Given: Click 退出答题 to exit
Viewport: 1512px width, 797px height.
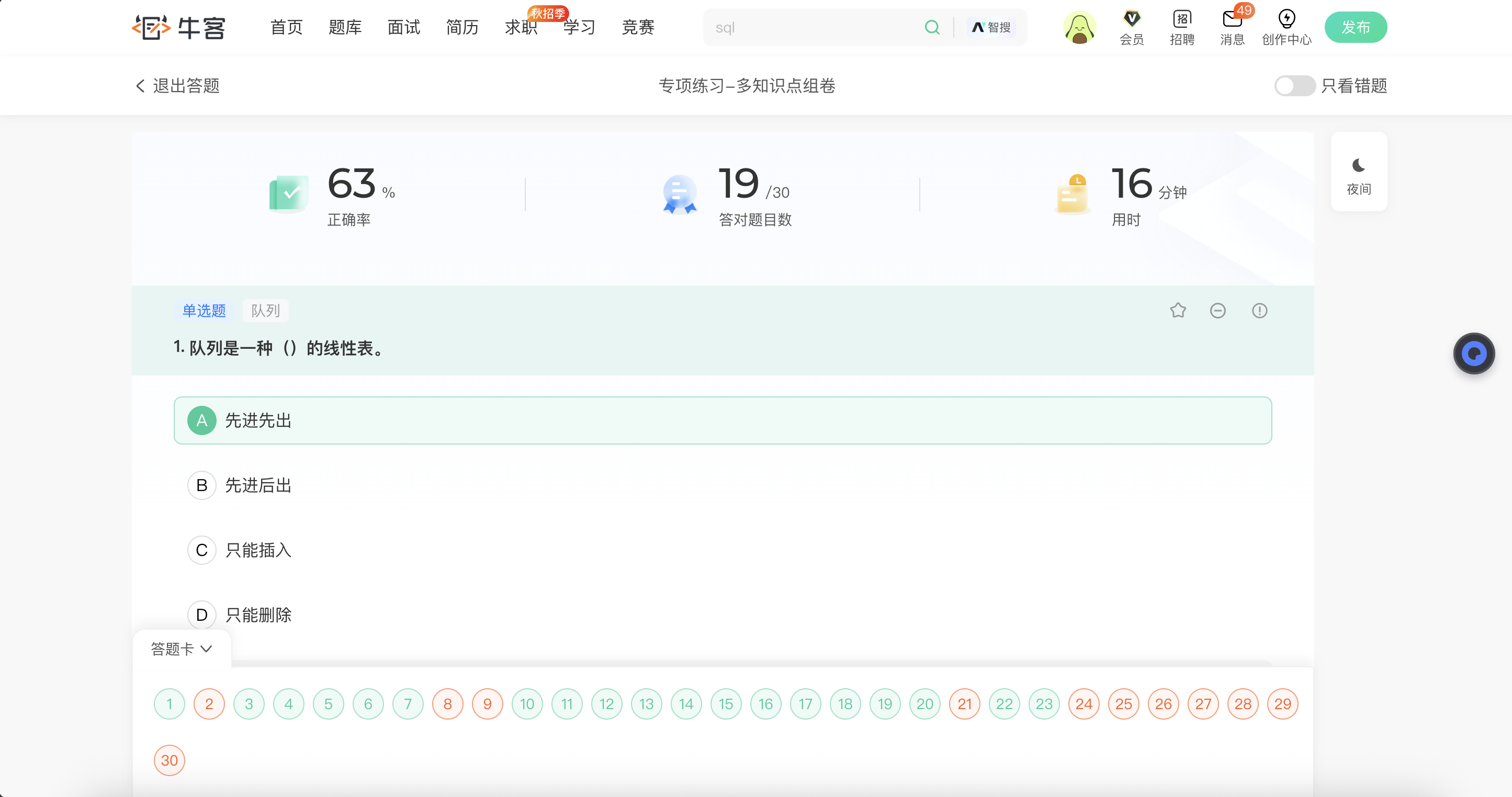Looking at the screenshot, I should (x=186, y=86).
